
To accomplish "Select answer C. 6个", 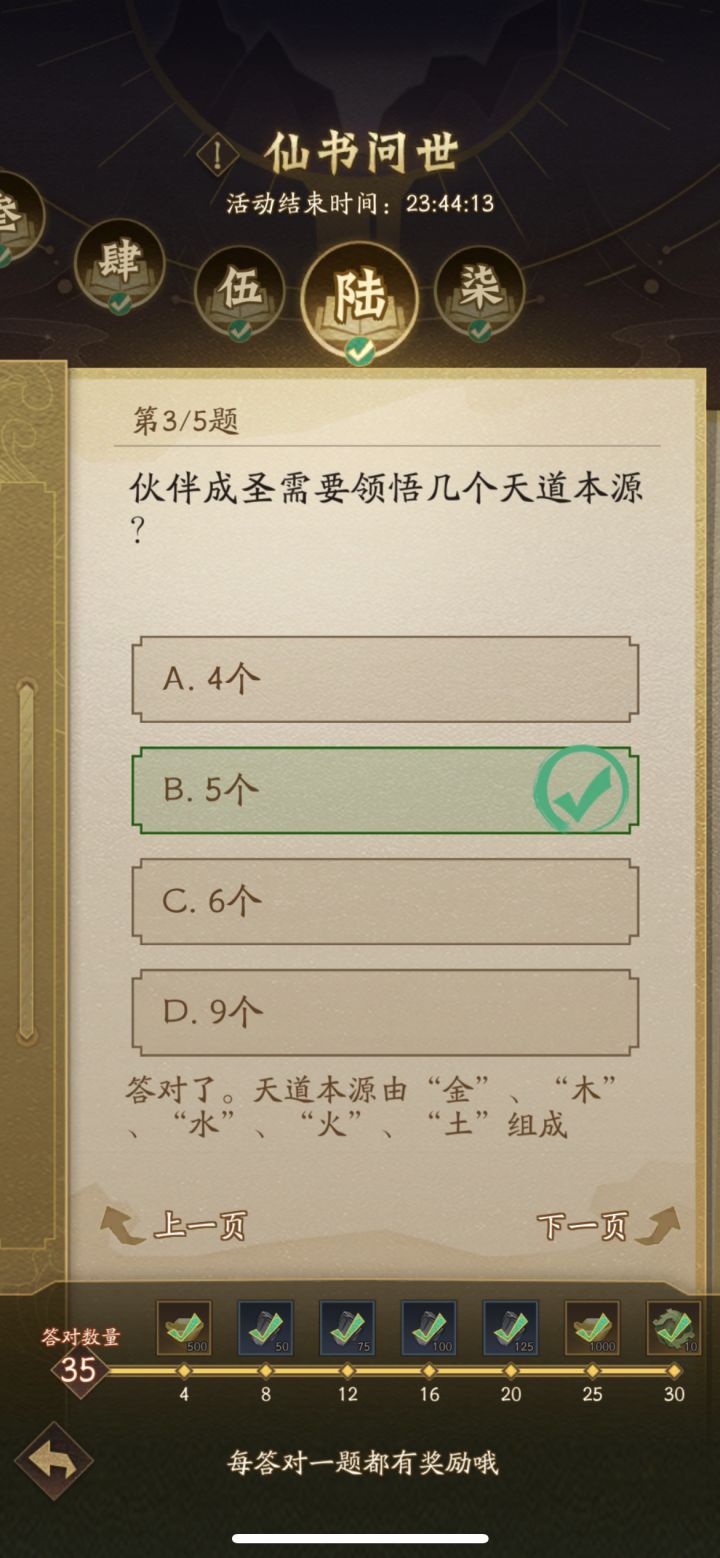I will (x=385, y=900).
